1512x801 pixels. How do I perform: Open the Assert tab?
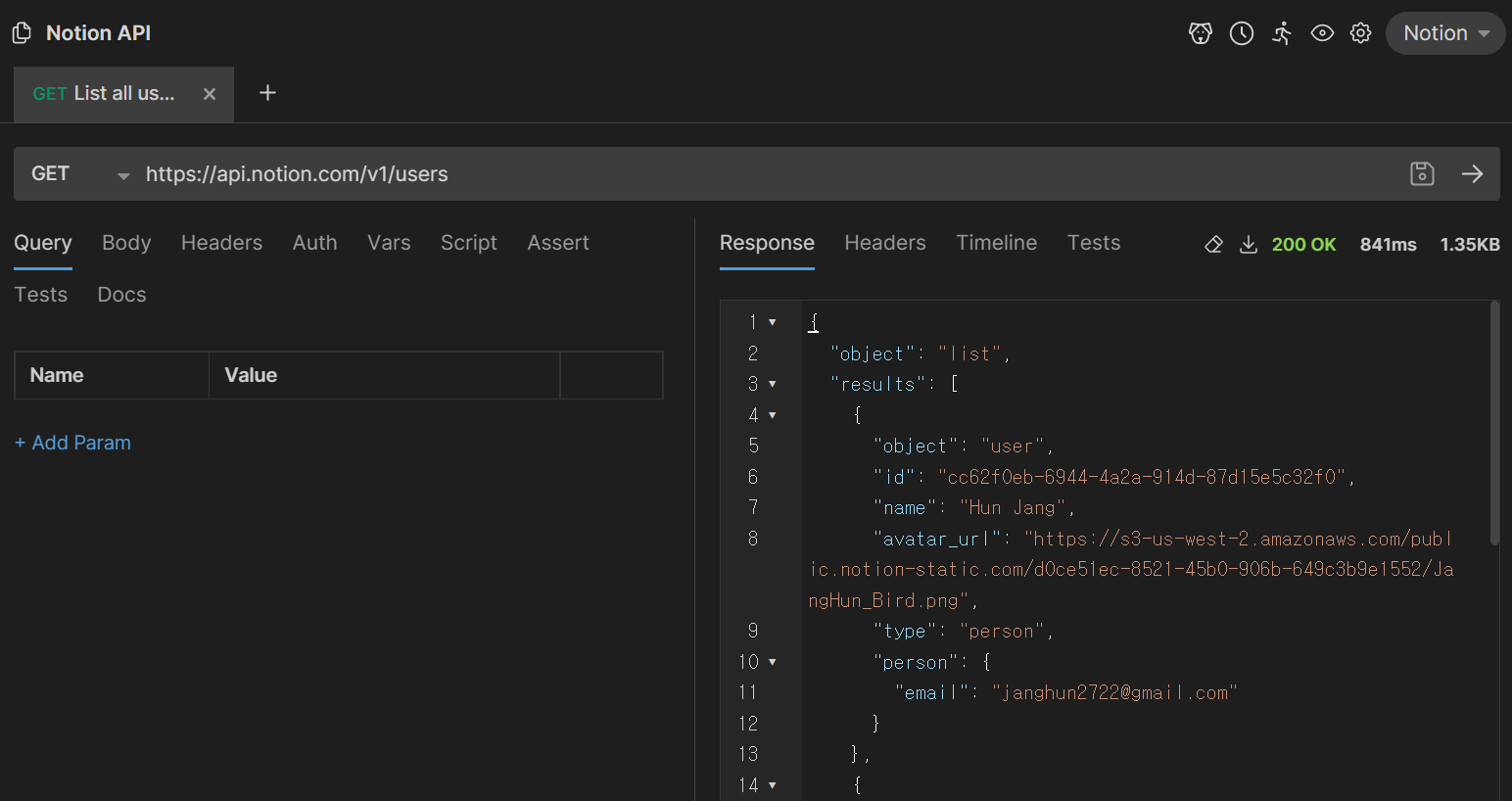click(558, 243)
